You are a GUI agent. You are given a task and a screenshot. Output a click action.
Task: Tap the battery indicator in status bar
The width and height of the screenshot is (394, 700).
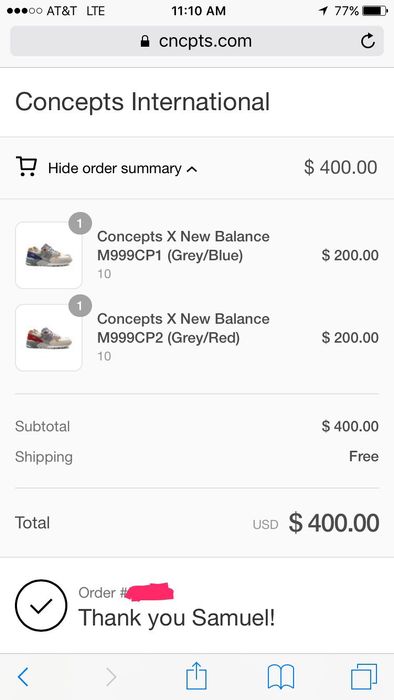pos(375,11)
